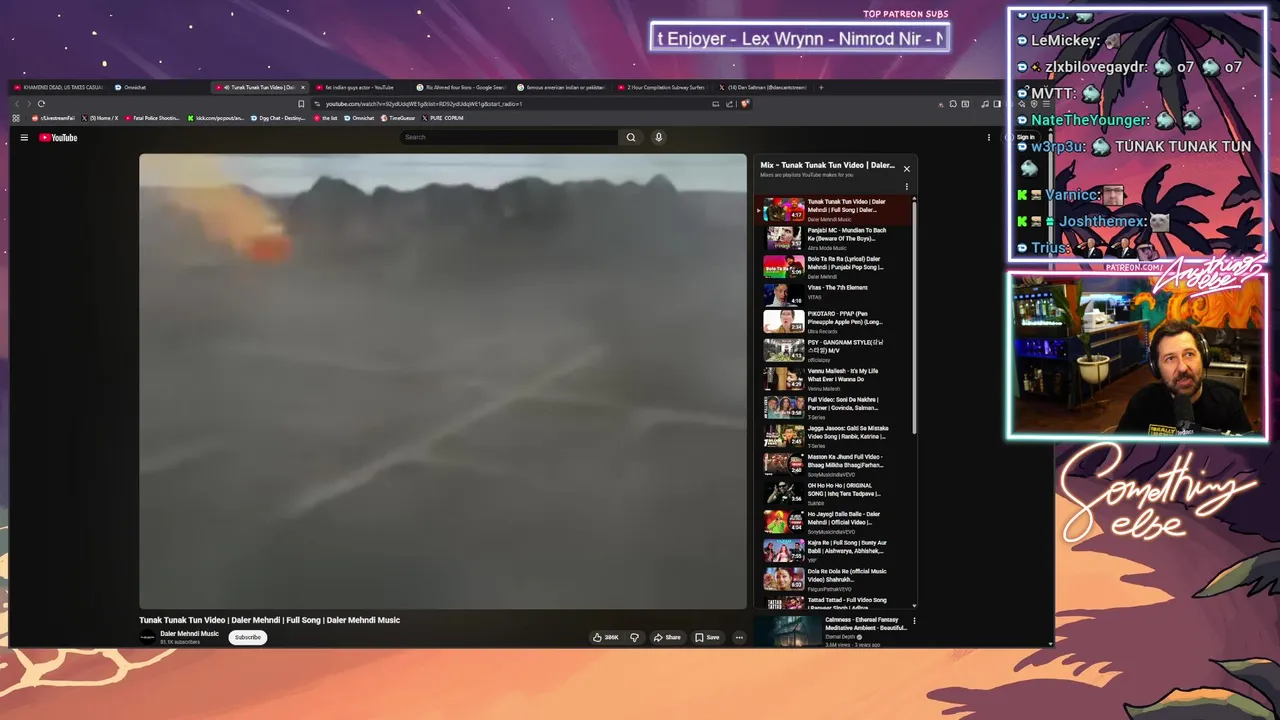The height and width of the screenshot is (720, 1280).
Task: Open the Daler Mehndi Music channel name
Action: 189,633
